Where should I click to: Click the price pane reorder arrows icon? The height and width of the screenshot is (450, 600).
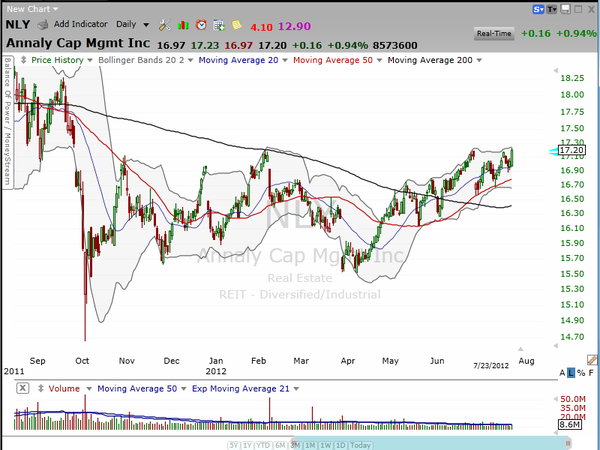pos(23,60)
